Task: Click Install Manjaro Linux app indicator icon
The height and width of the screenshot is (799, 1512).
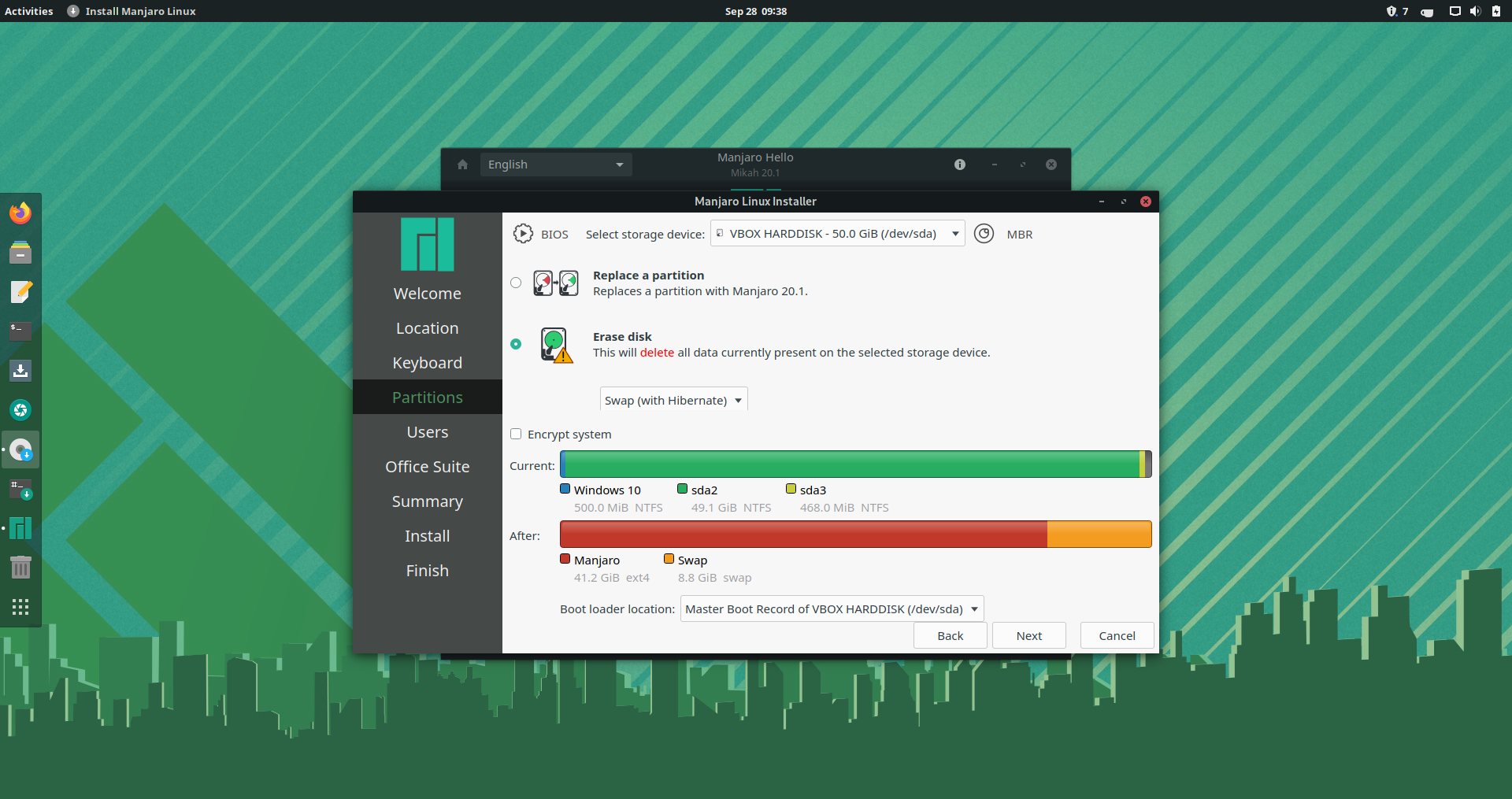Action: tap(73, 11)
